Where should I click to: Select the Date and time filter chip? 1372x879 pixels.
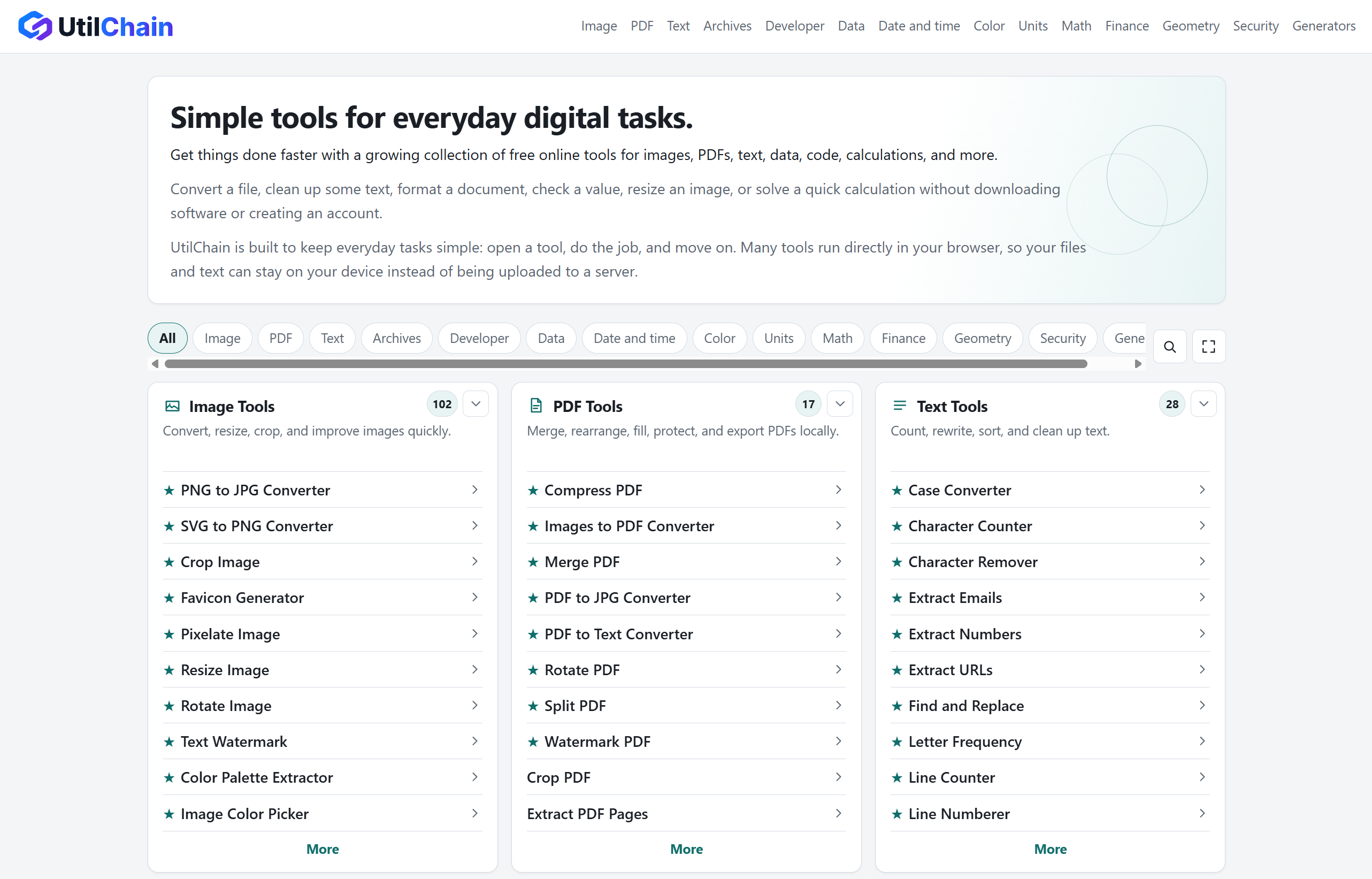pyautogui.click(x=634, y=339)
